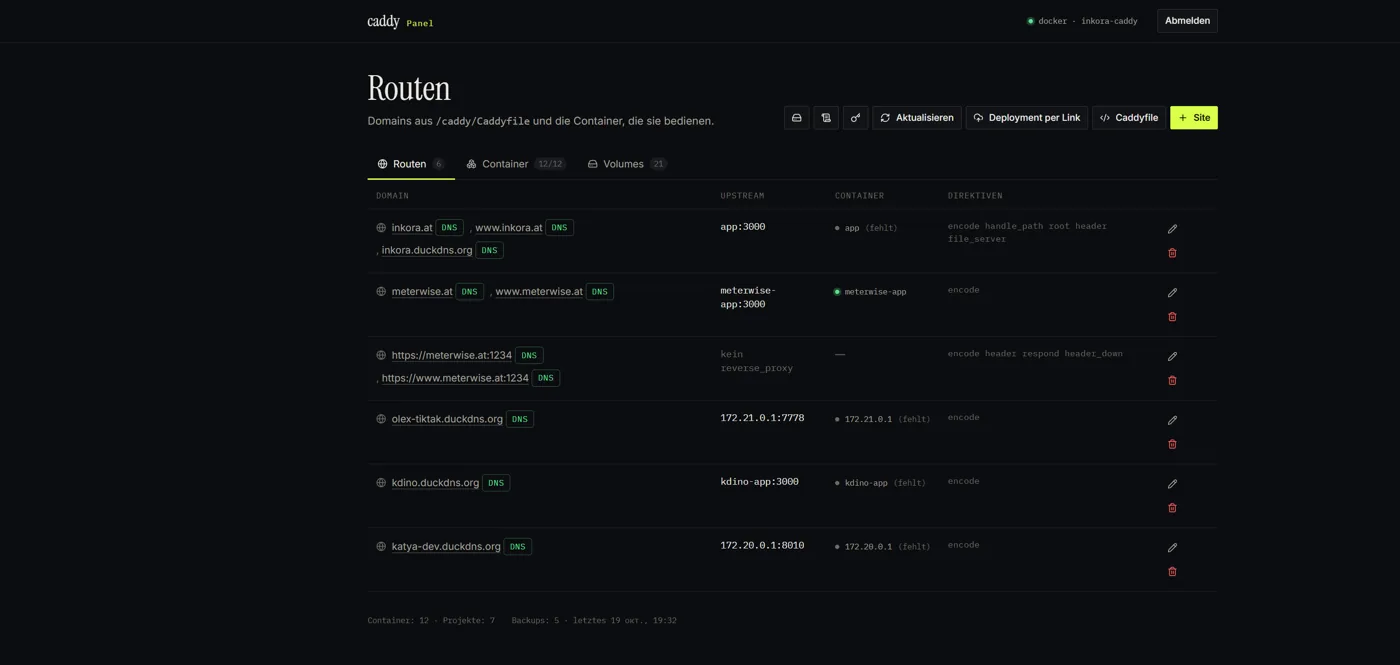The image size is (1400, 665).
Task: Click the 'Backups: 5' footer text
Action: (x=535, y=621)
